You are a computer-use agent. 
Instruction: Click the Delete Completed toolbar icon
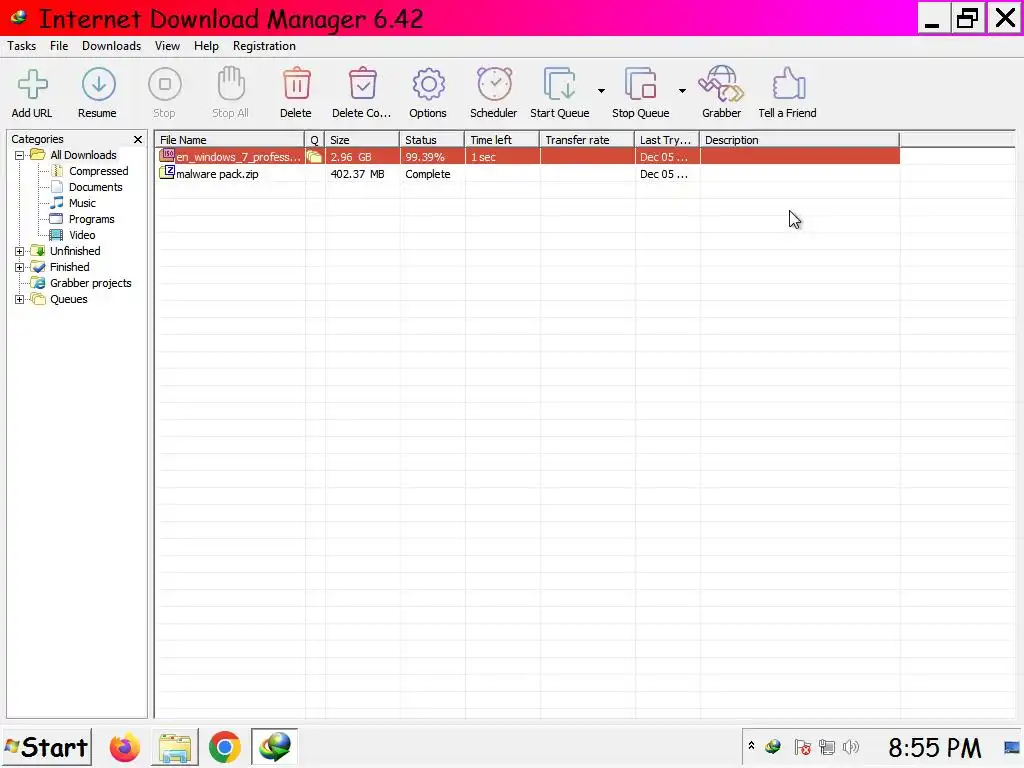pyautogui.click(x=362, y=84)
